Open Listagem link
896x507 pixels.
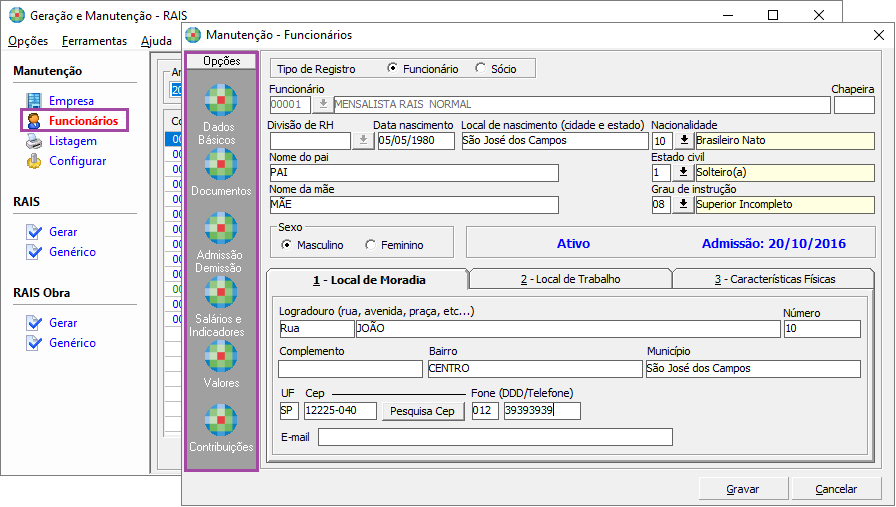(73, 141)
